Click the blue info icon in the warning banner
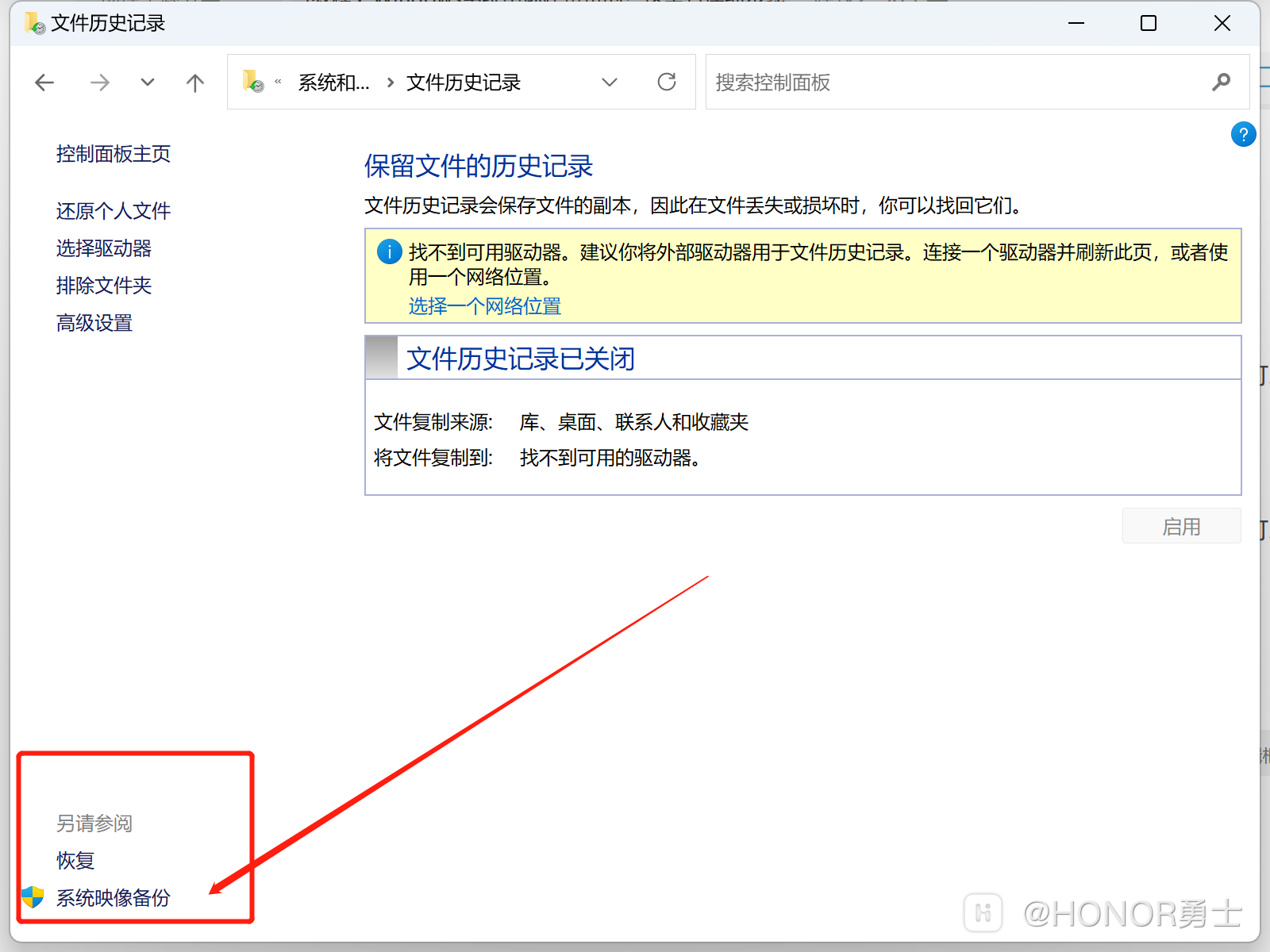This screenshot has width=1270, height=952. (388, 251)
